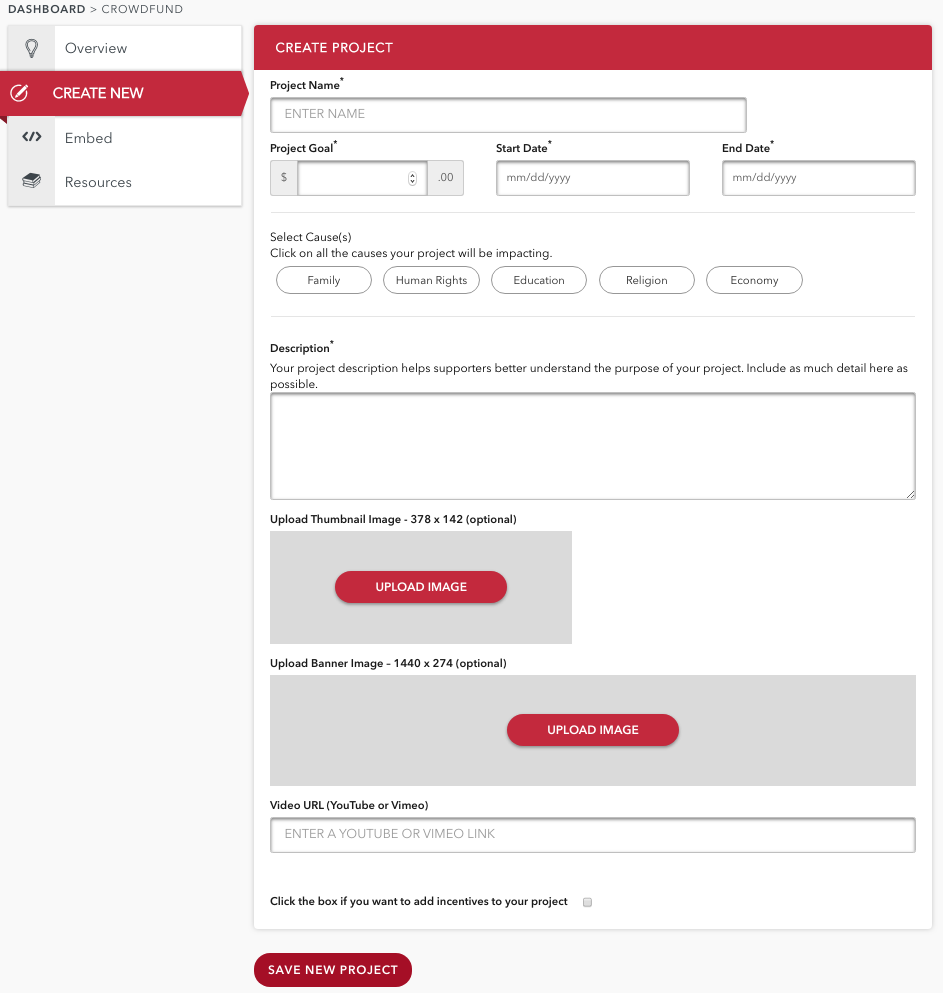Image resolution: width=943 pixels, height=993 pixels.
Task: Click Upload Image for banner
Action: pos(593,730)
